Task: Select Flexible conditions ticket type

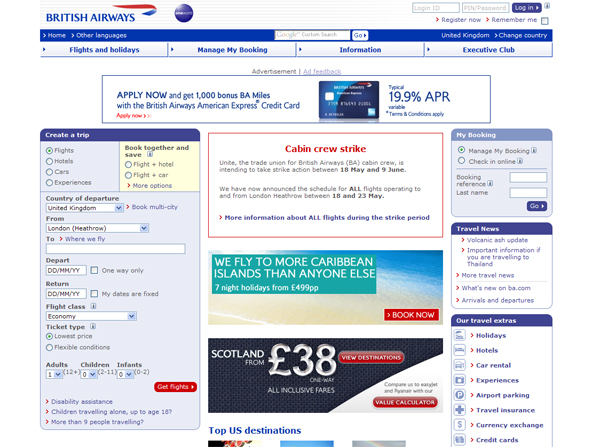Action: pos(49,347)
